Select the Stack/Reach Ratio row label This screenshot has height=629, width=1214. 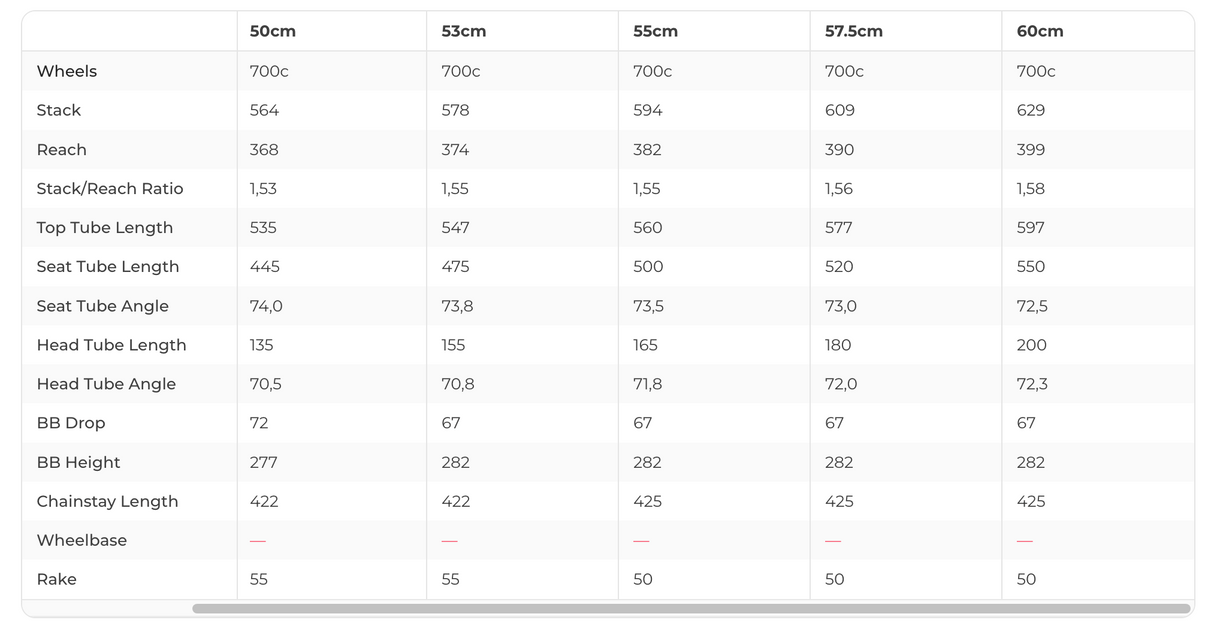point(110,188)
